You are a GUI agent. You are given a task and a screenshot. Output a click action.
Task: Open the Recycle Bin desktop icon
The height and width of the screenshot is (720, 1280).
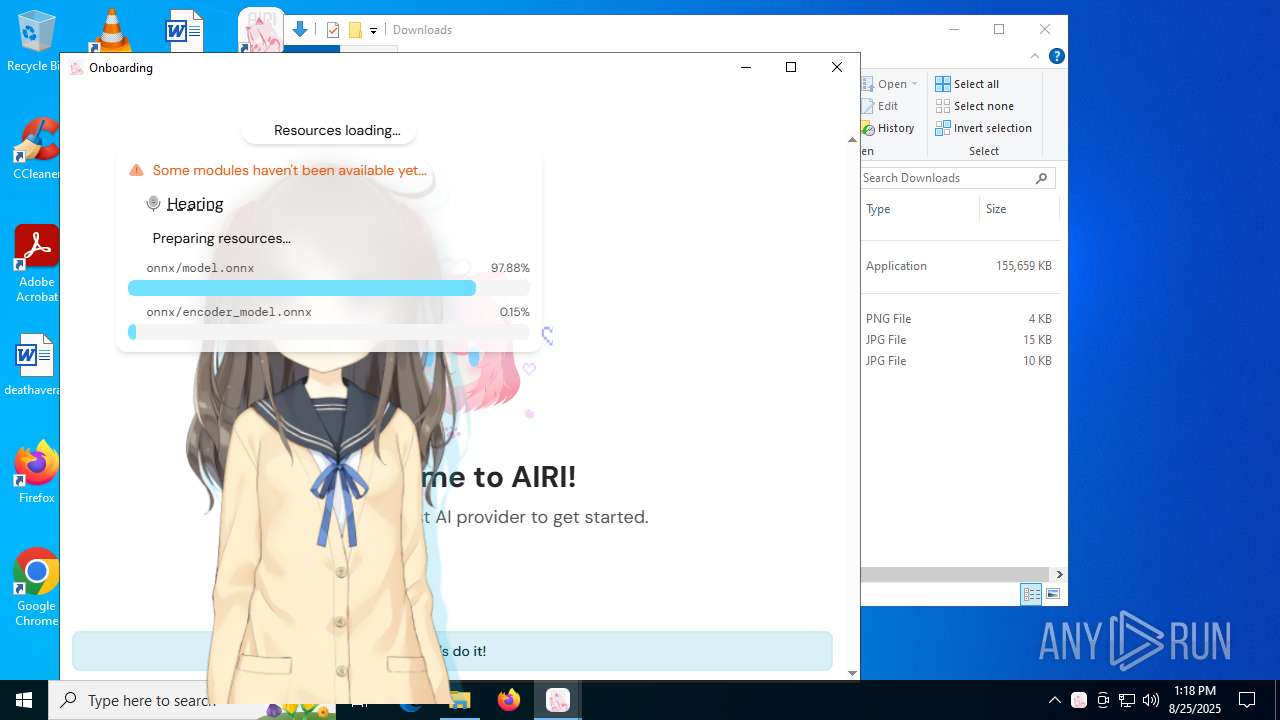(x=35, y=40)
